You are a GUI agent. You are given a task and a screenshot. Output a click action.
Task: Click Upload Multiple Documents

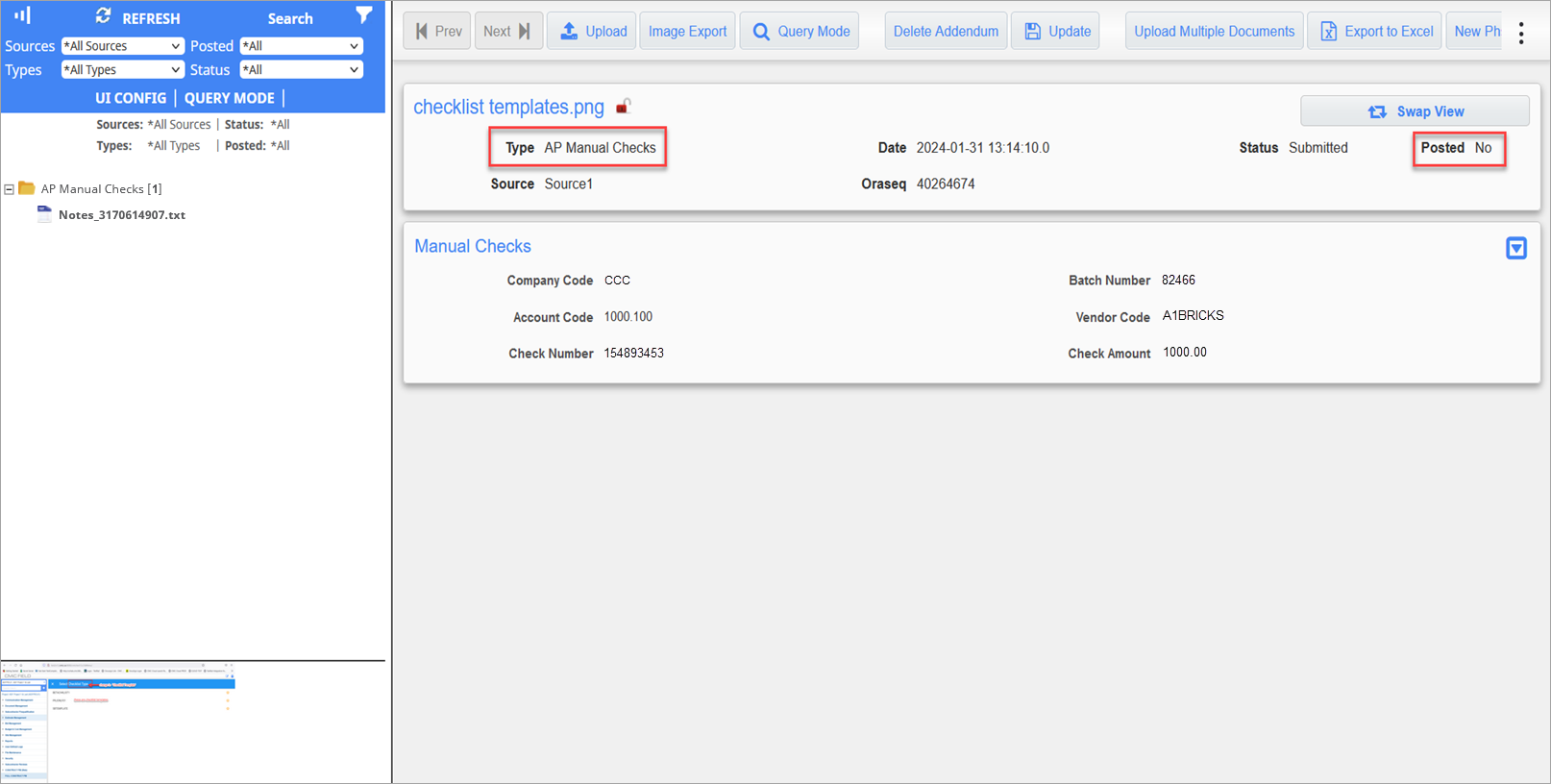pyautogui.click(x=1215, y=31)
